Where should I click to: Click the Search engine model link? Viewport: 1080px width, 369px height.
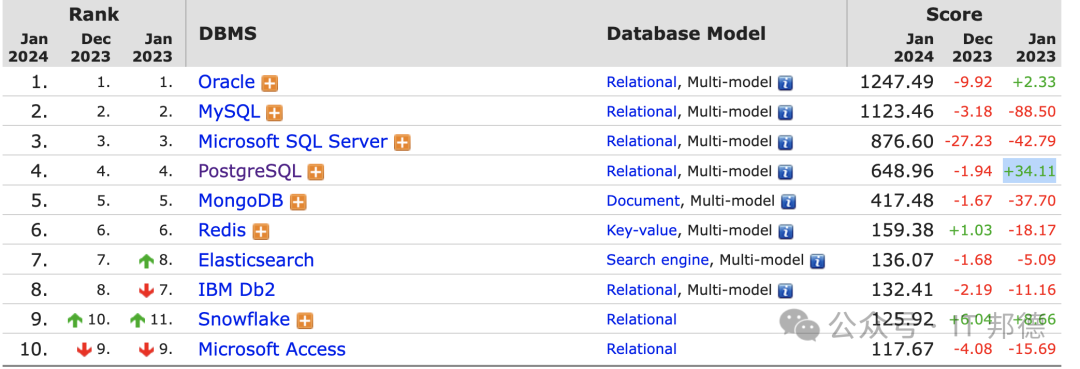click(x=657, y=260)
